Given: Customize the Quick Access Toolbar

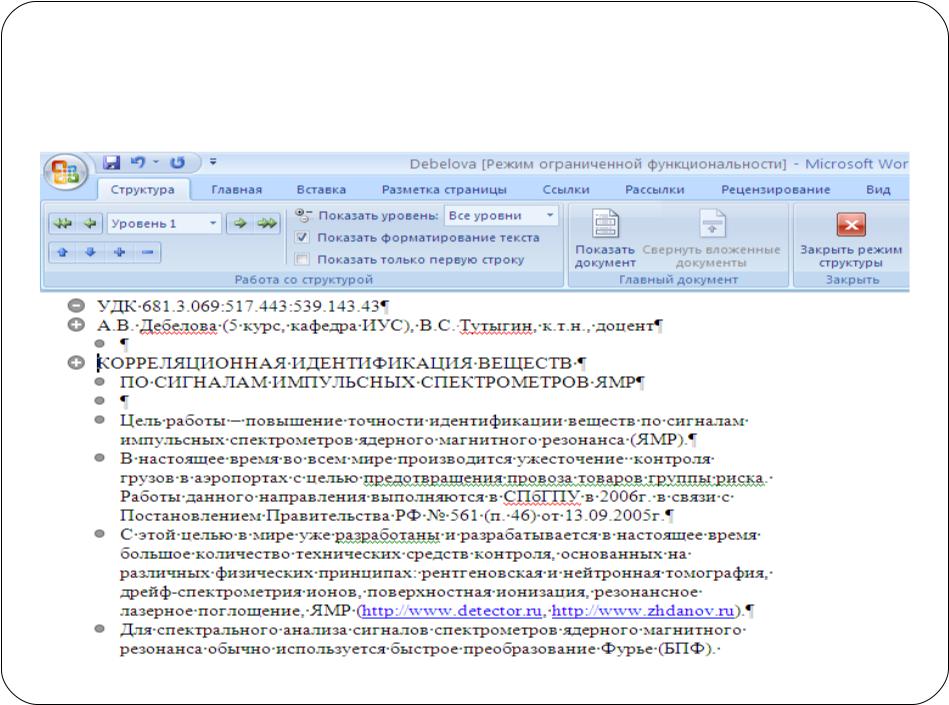Looking at the screenshot, I should 213,162.
